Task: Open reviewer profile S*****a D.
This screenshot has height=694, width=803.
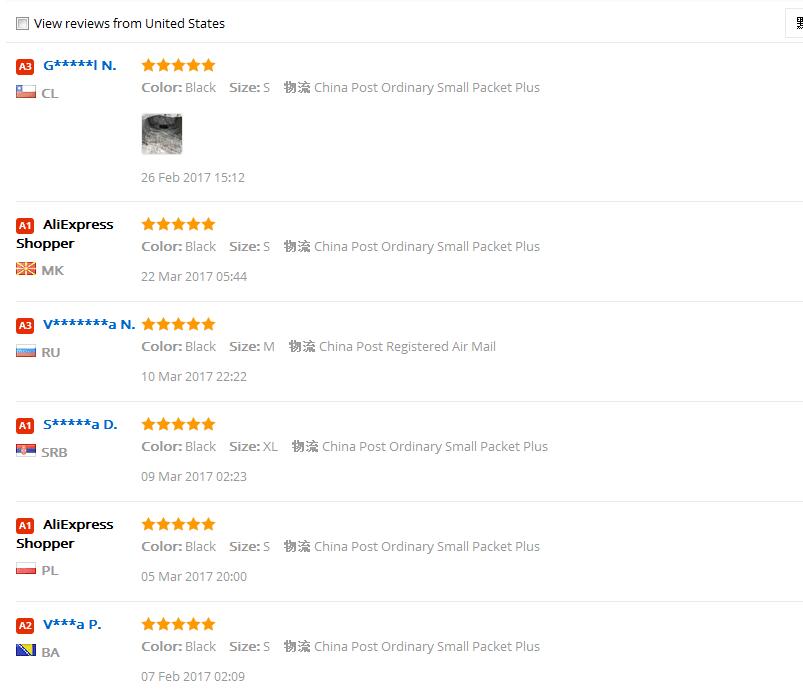Action: 80,424
